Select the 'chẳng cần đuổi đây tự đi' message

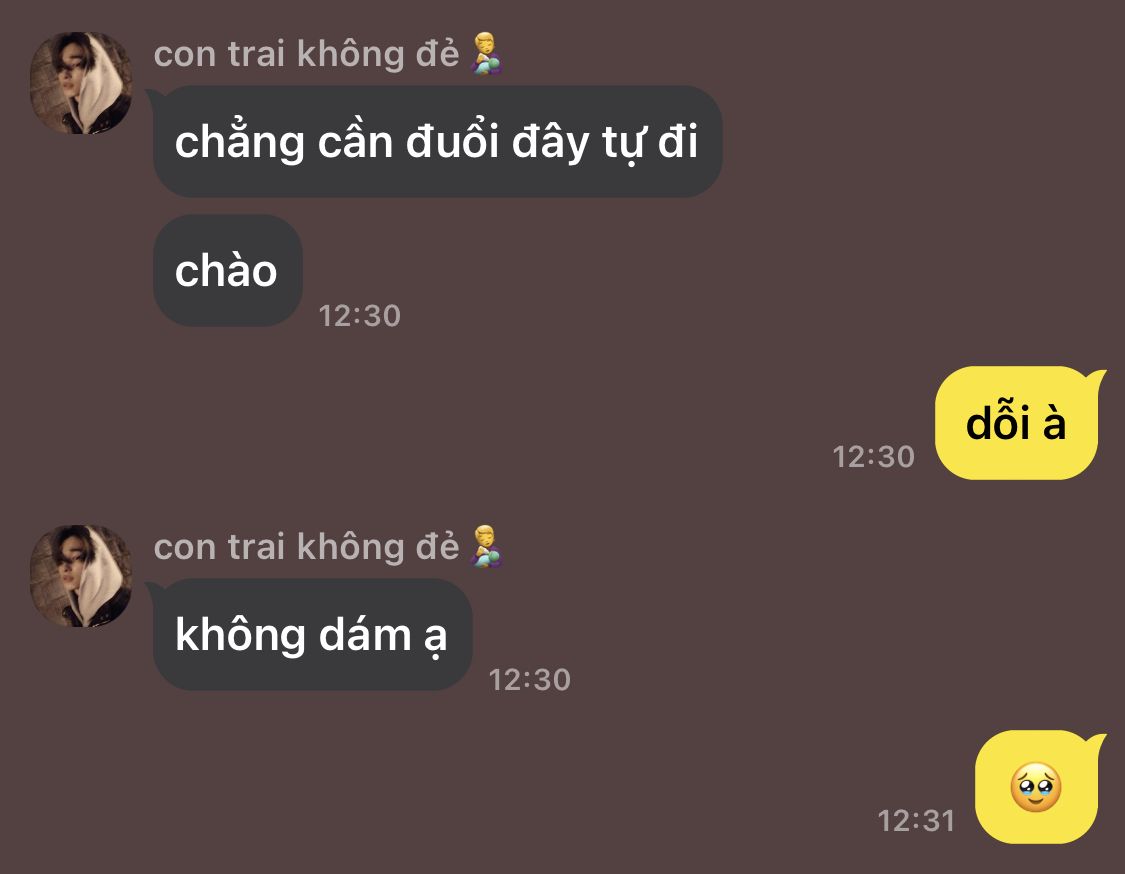click(437, 141)
